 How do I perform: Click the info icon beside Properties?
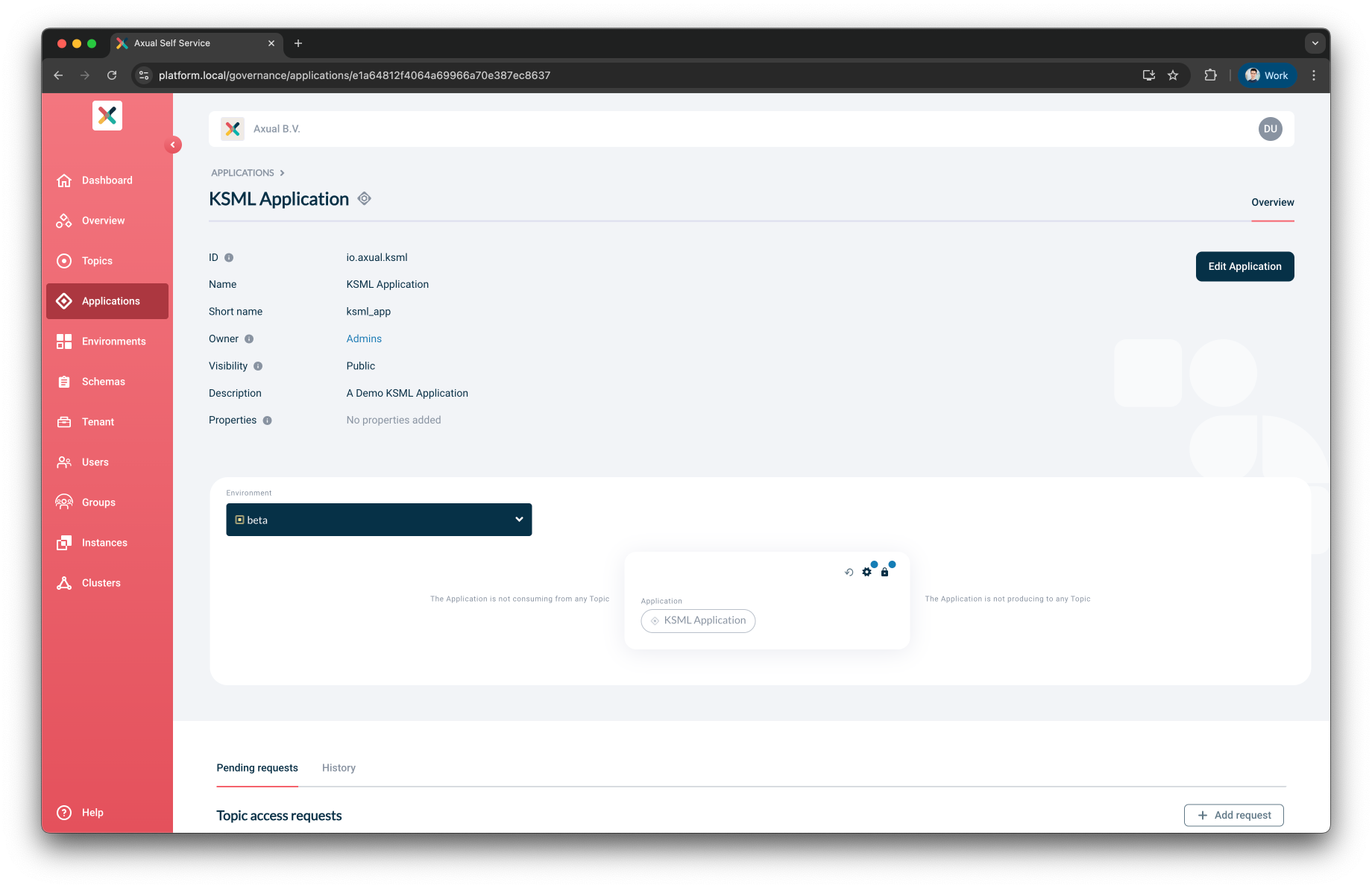[267, 421]
